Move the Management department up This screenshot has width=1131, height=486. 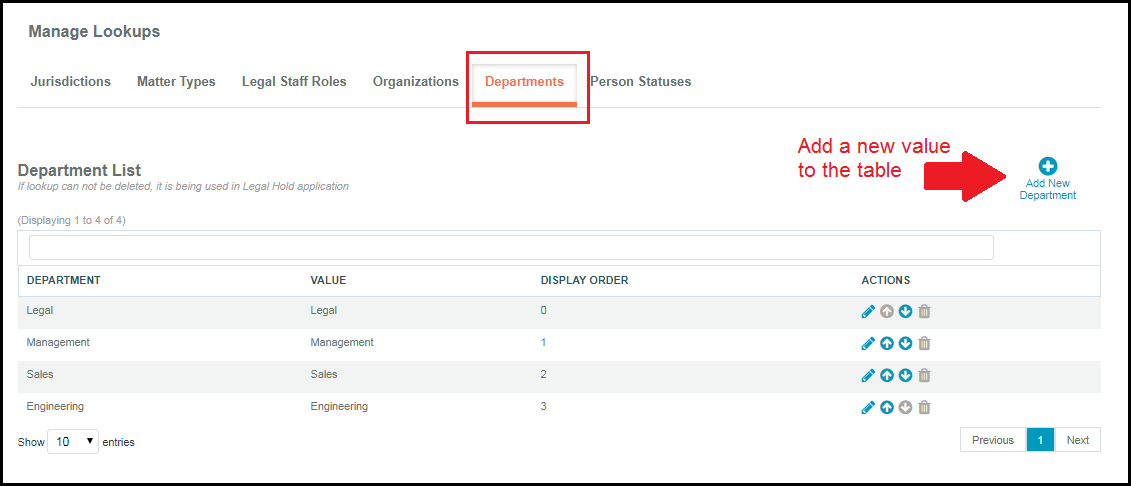(x=887, y=344)
